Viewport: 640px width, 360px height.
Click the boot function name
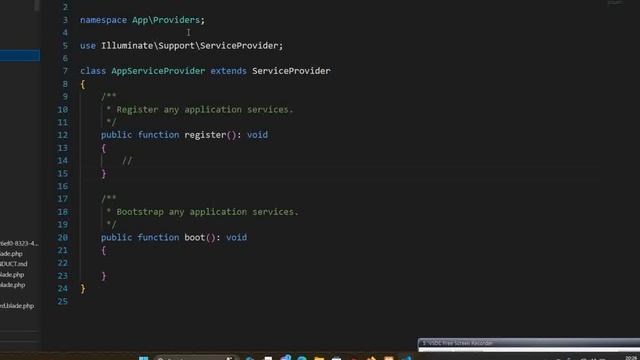(195, 238)
